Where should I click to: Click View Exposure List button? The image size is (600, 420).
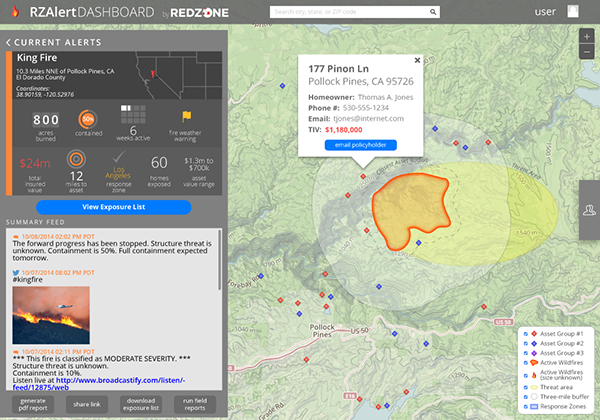[114, 207]
